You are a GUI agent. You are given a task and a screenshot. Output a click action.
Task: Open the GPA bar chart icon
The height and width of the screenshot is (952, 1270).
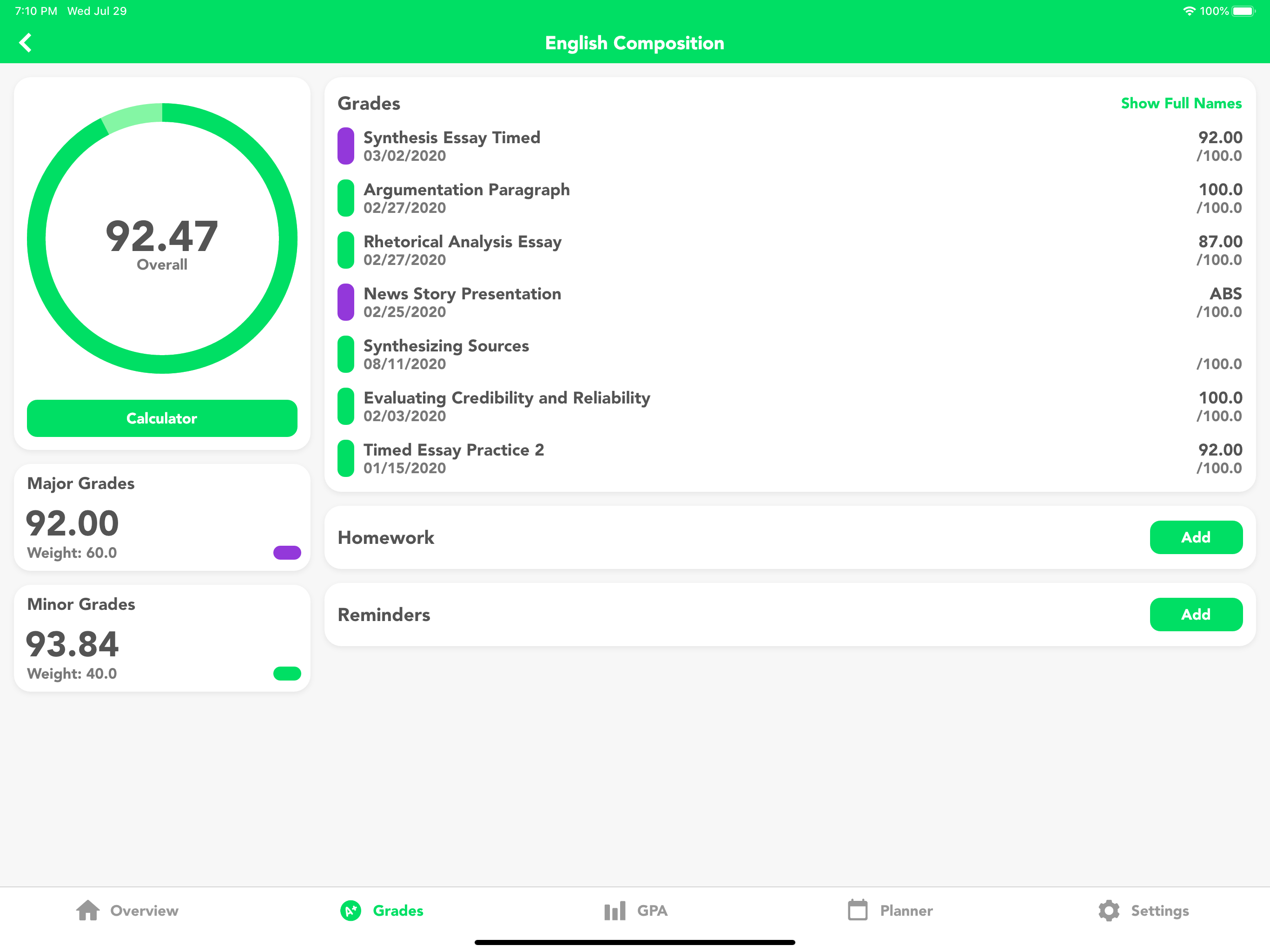point(615,910)
